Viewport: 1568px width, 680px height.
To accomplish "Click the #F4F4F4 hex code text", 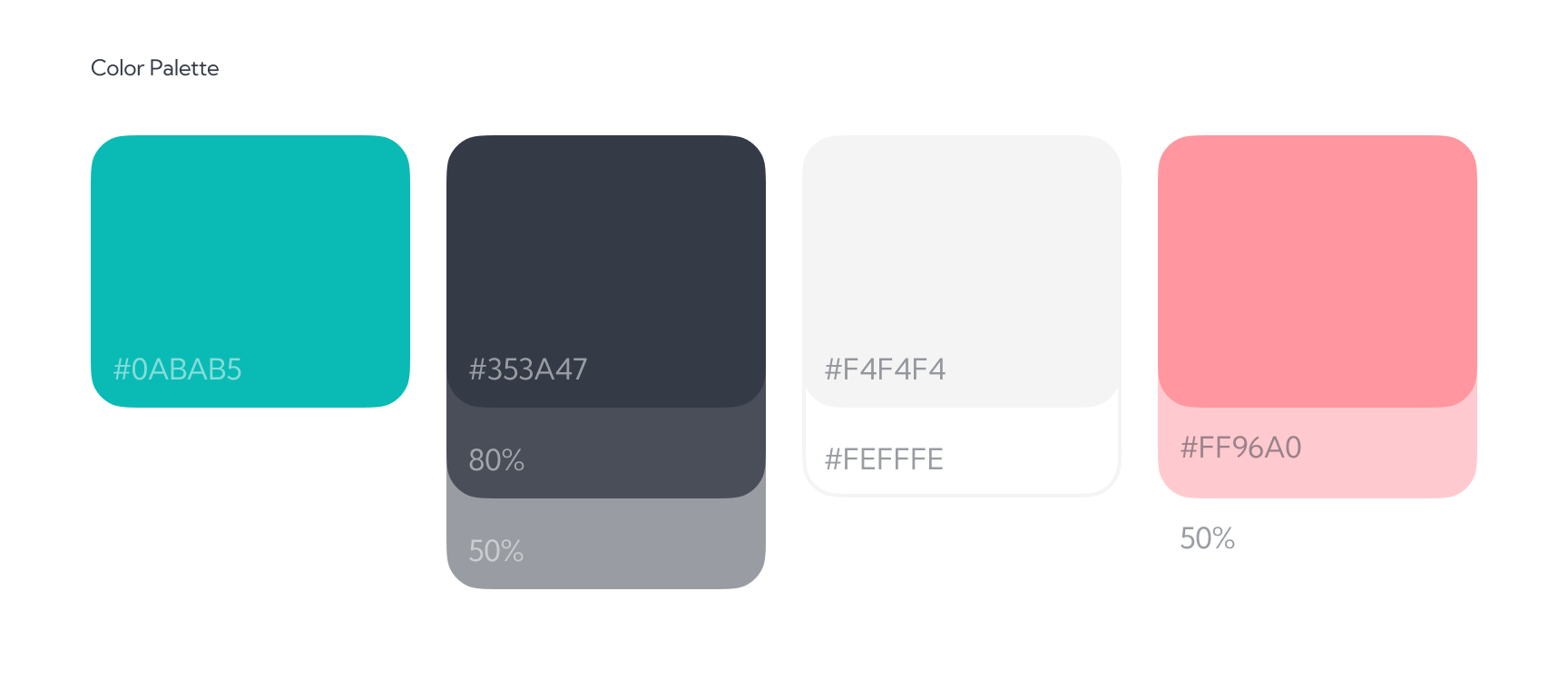I will 885,370.
